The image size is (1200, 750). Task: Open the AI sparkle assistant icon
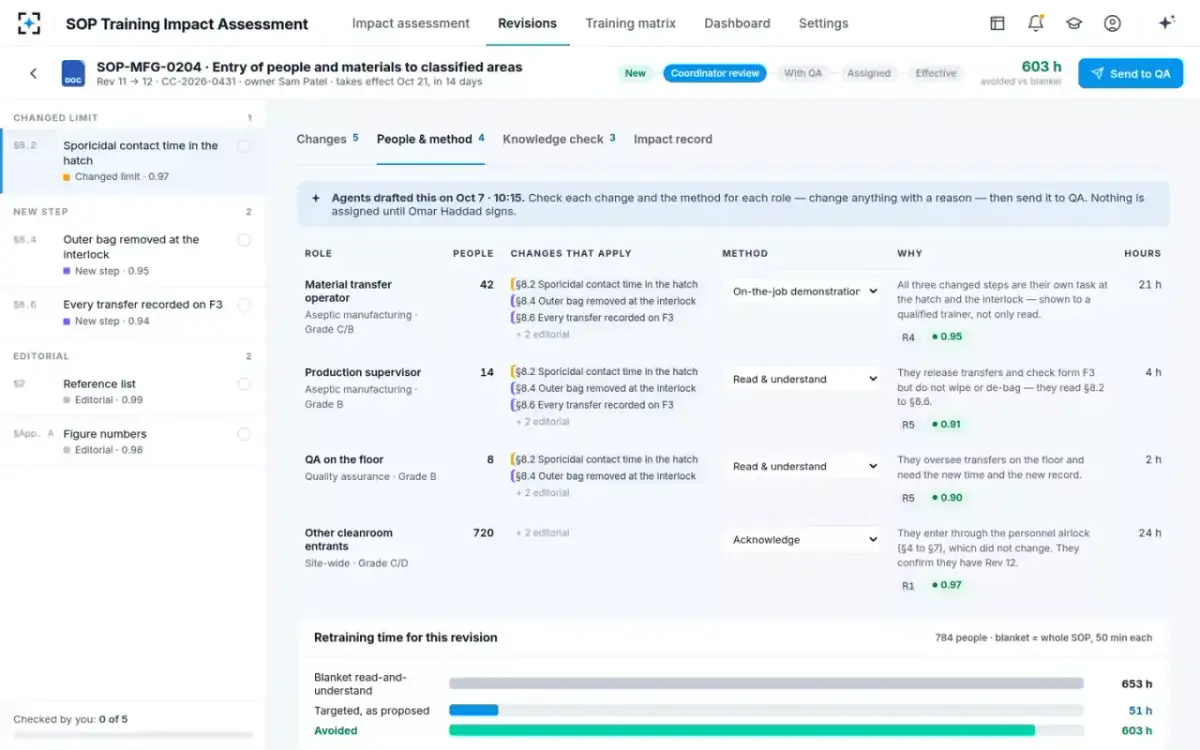tap(1166, 23)
